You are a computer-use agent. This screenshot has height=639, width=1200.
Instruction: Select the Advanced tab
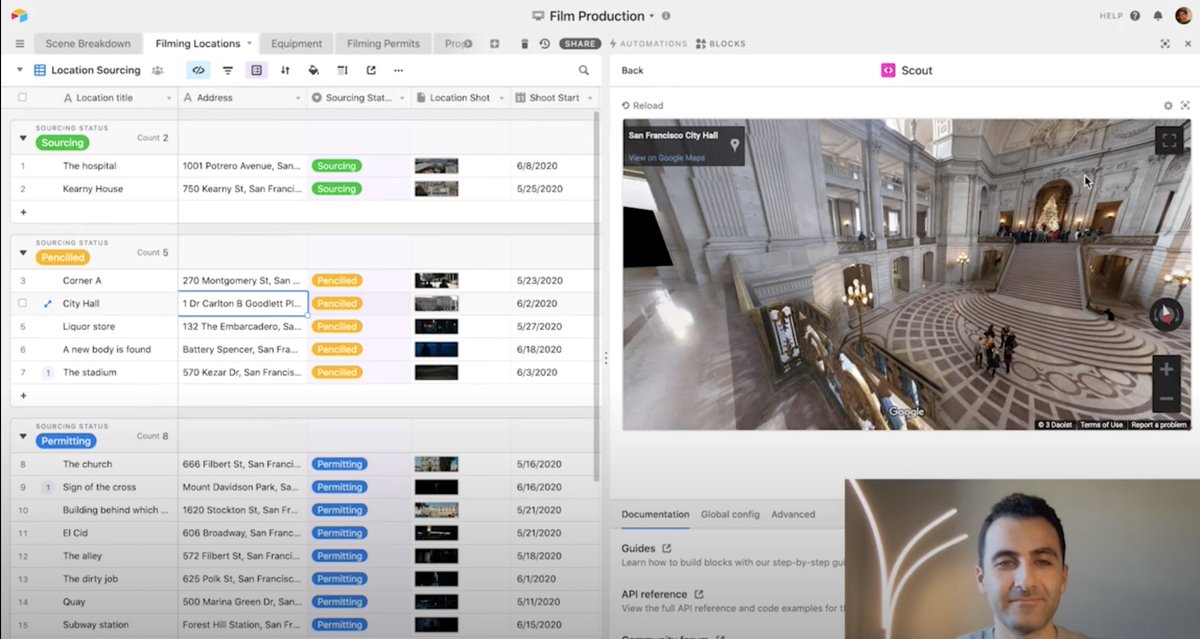793,514
